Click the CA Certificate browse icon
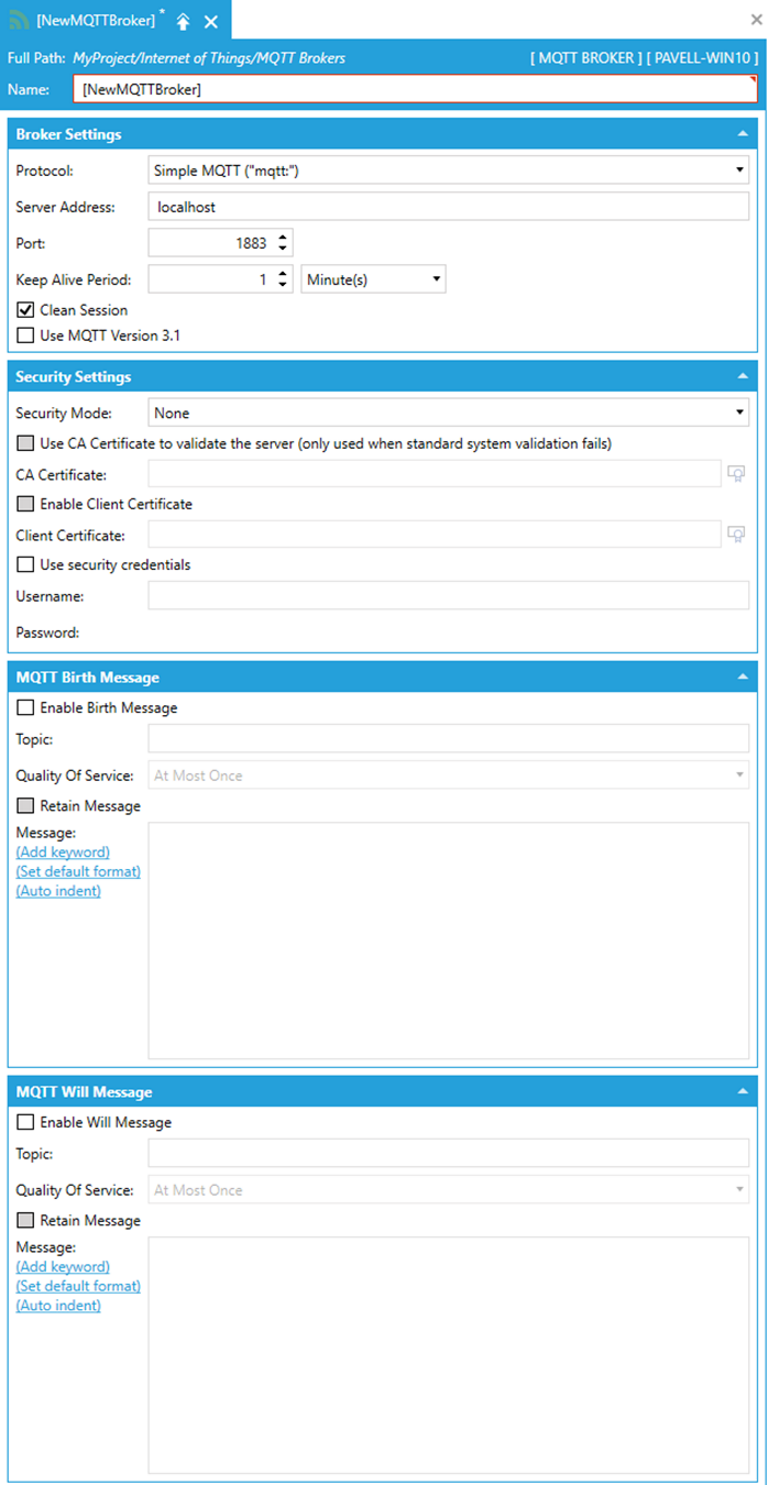The height and width of the screenshot is (1485, 769). click(x=736, y=474)
